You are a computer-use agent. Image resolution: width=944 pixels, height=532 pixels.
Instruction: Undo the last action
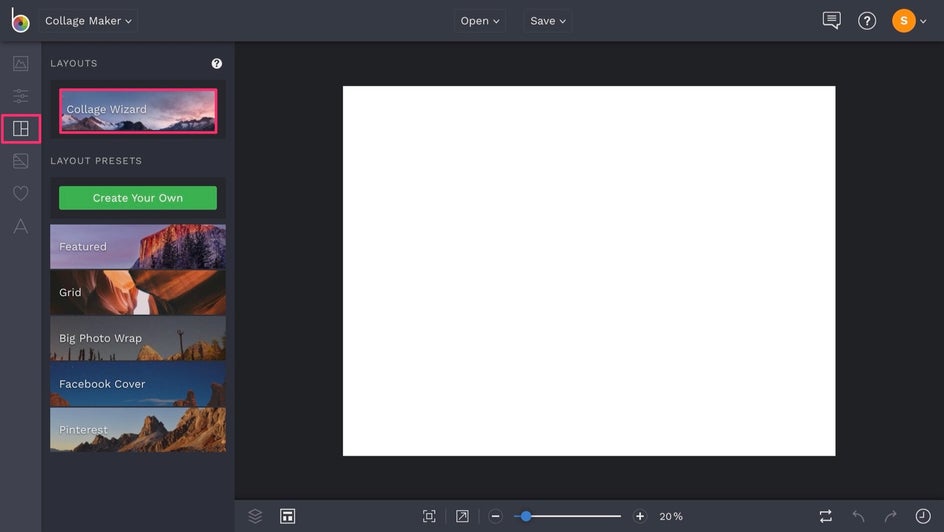[859, 516]
